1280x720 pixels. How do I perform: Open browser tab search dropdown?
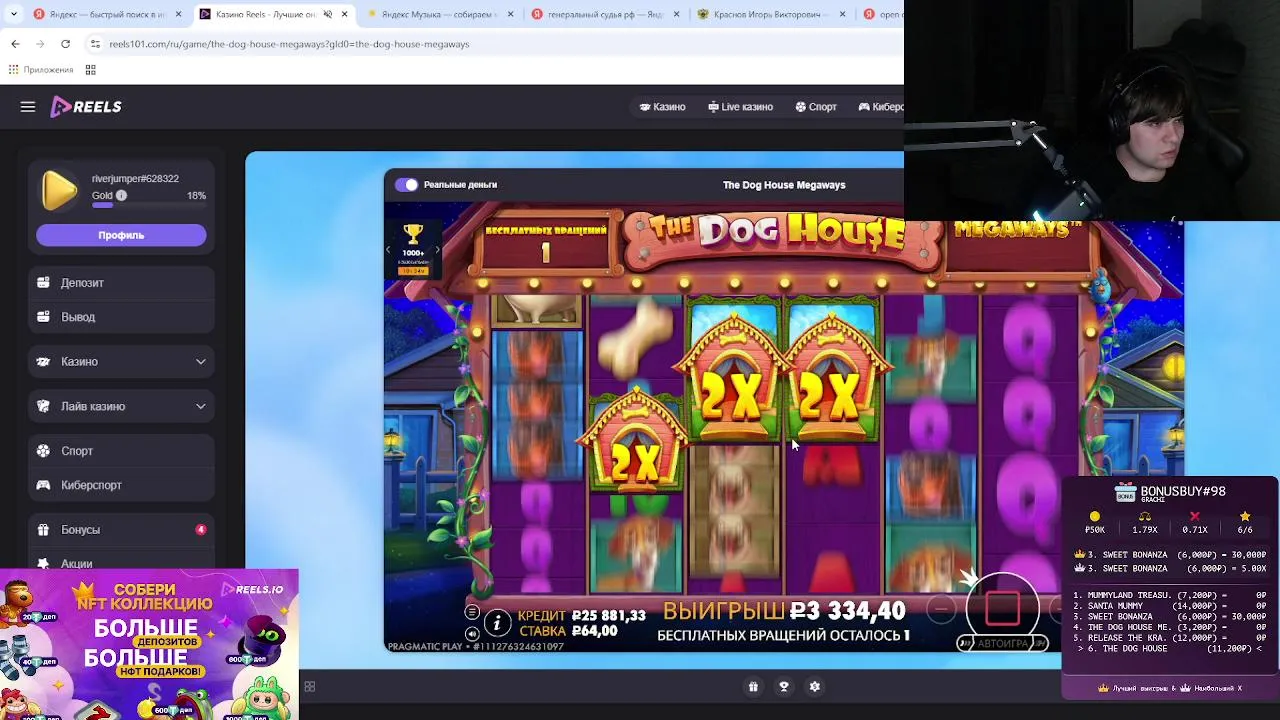tap(13, 14)
